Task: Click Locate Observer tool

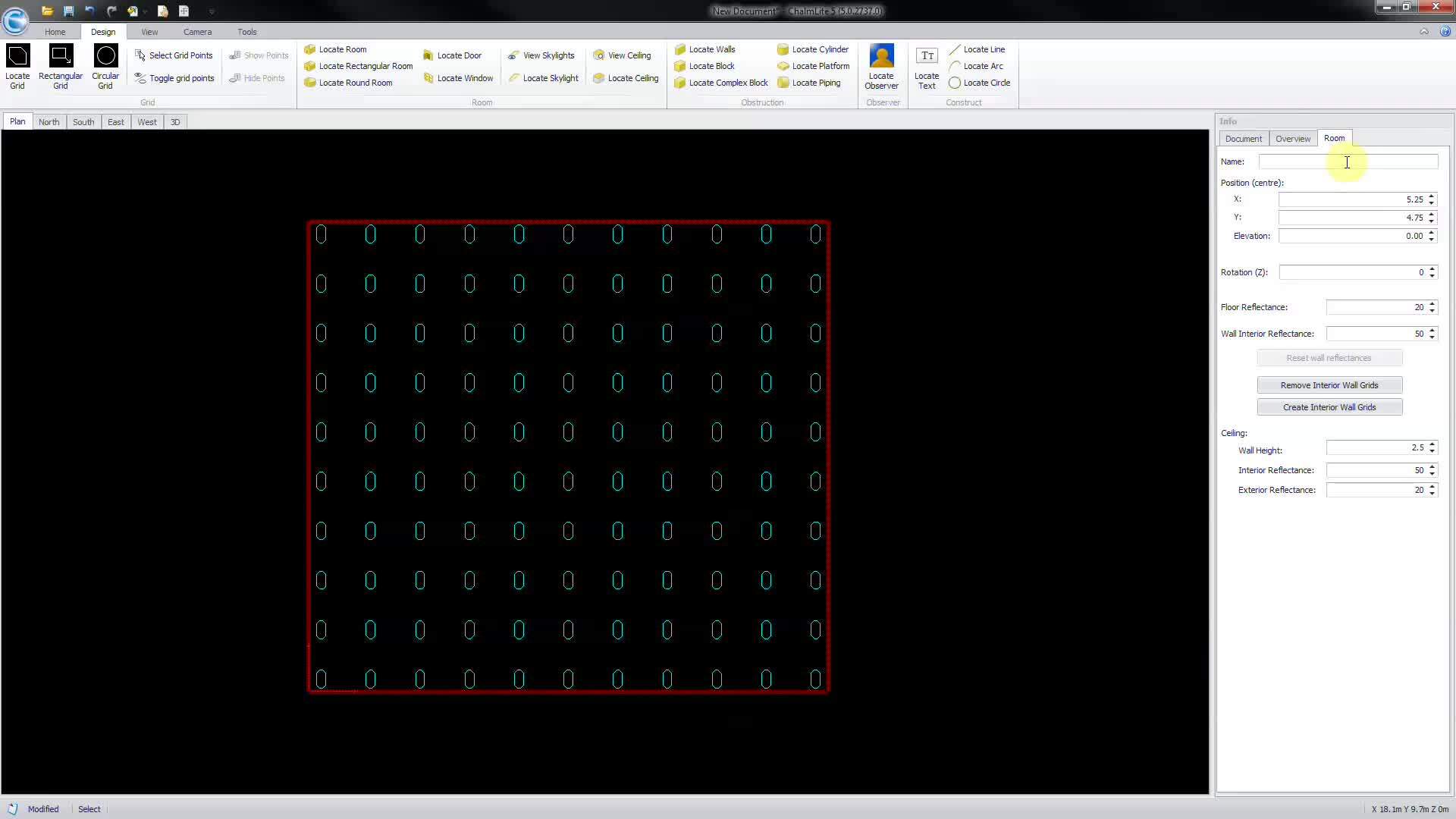Action: (x=881, y=67)
